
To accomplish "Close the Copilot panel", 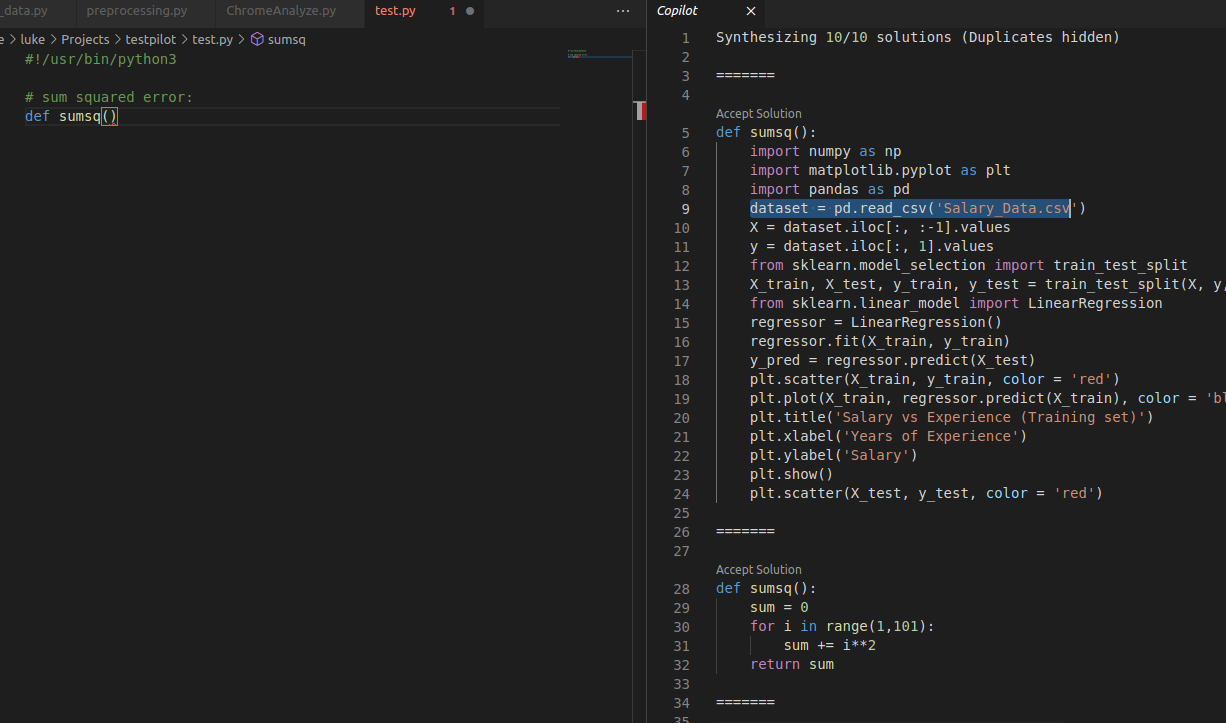I will point(751,11).
